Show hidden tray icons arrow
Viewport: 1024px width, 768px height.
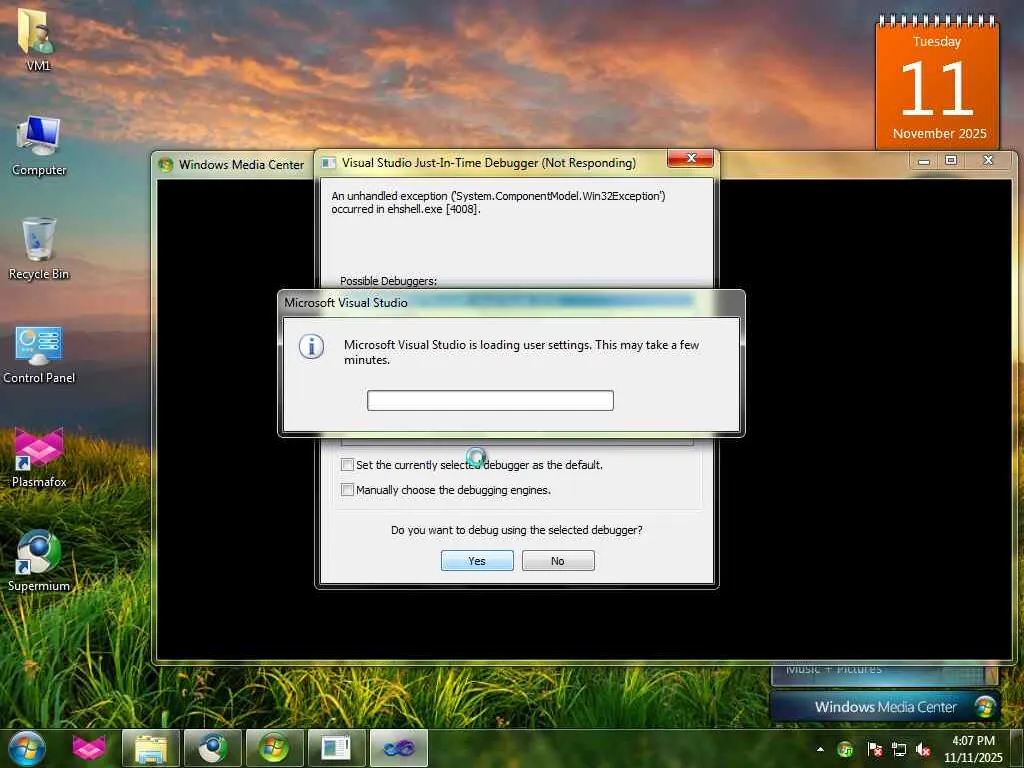click(820, 749)
